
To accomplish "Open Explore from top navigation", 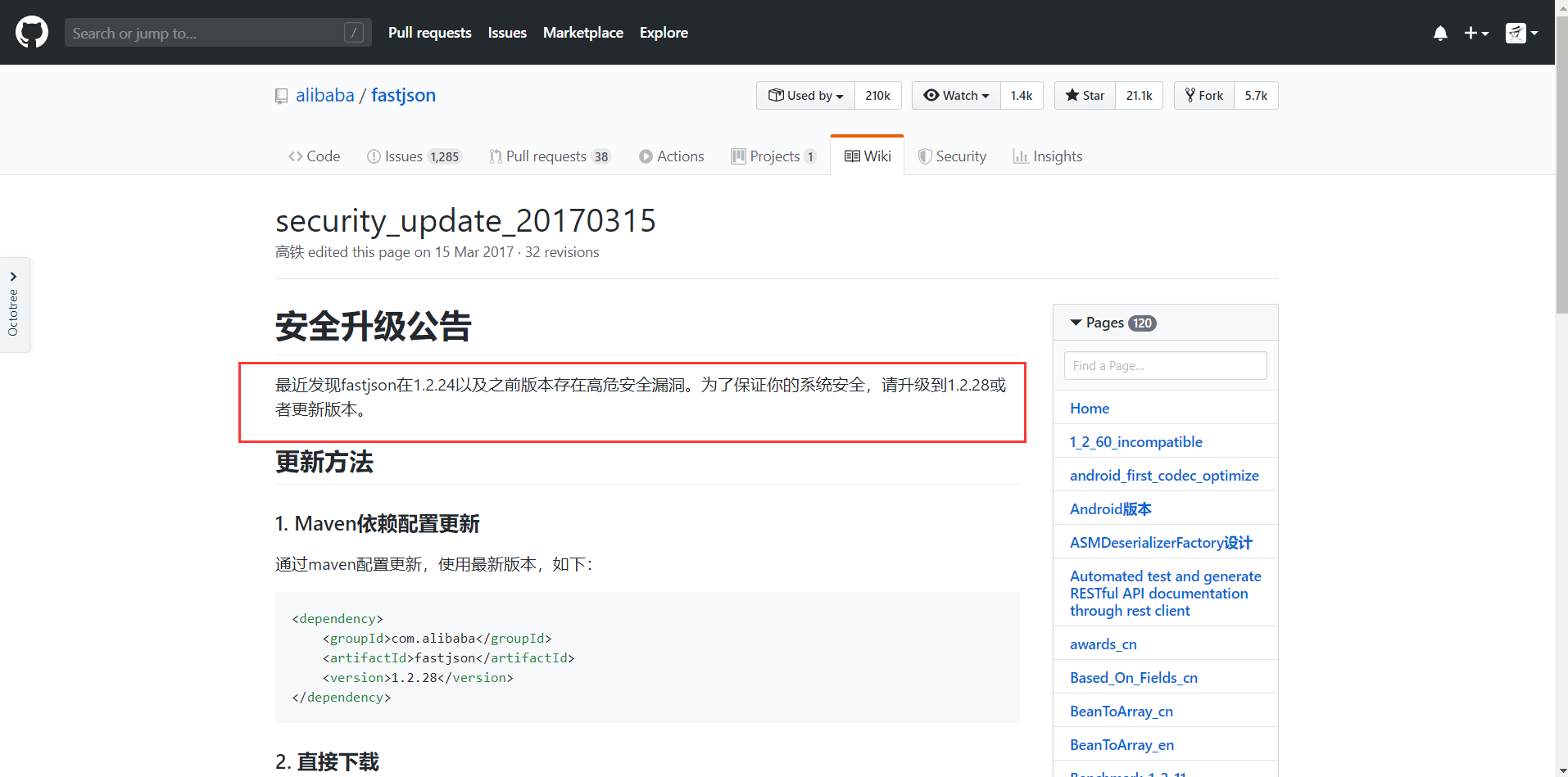I will tap(664, 33).
